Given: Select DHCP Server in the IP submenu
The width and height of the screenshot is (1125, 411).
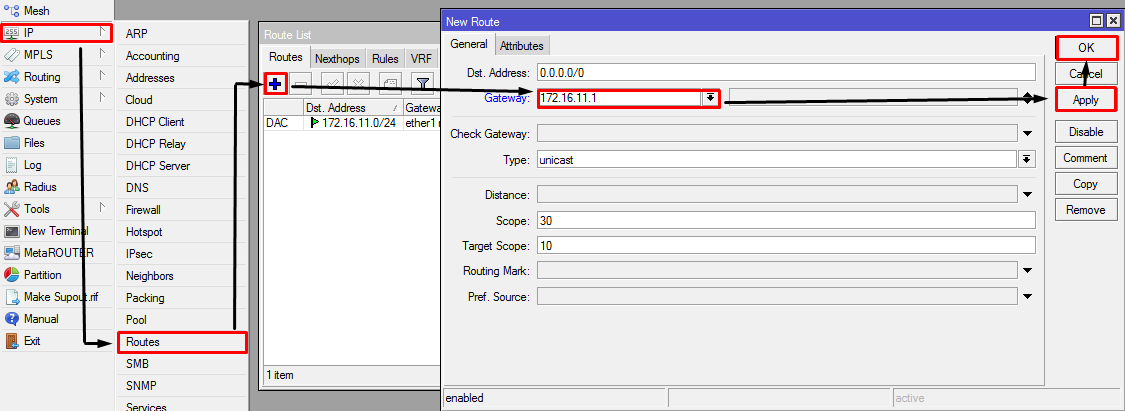Looking at the screenshot, I should point(182,166).
